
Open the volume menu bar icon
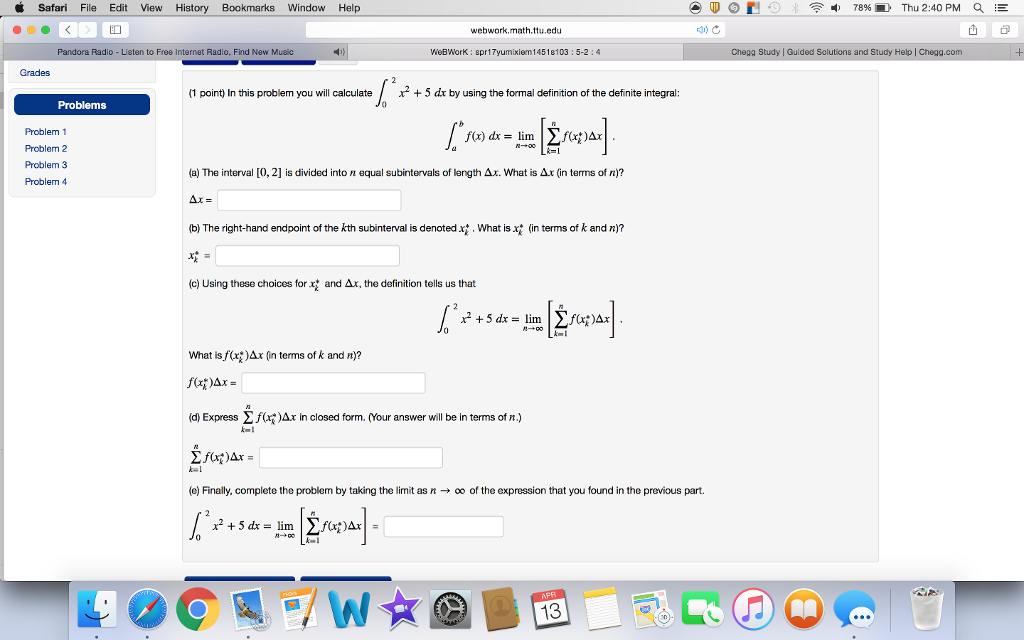point(835,8)
